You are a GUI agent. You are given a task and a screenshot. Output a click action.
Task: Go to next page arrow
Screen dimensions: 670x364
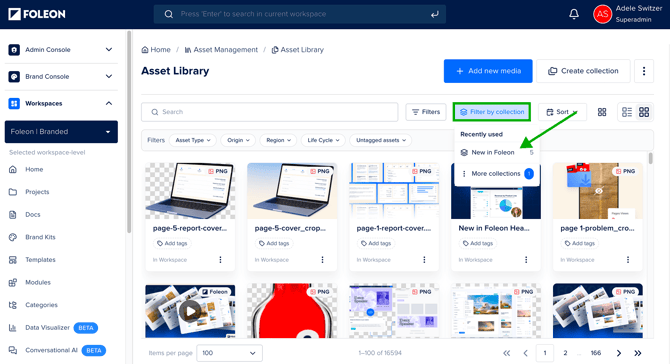point(619,353)
